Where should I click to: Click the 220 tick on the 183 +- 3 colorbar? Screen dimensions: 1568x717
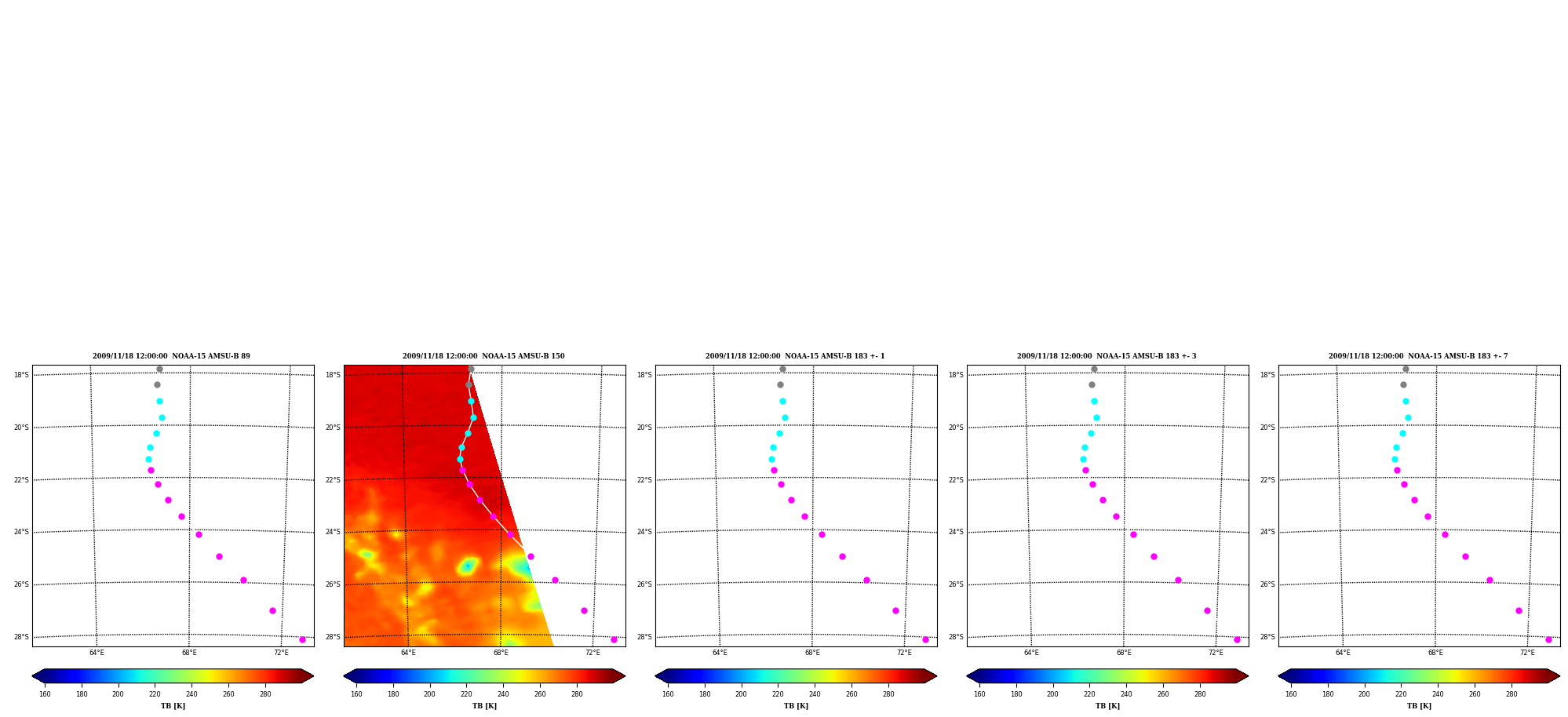tap(1089, 694)
